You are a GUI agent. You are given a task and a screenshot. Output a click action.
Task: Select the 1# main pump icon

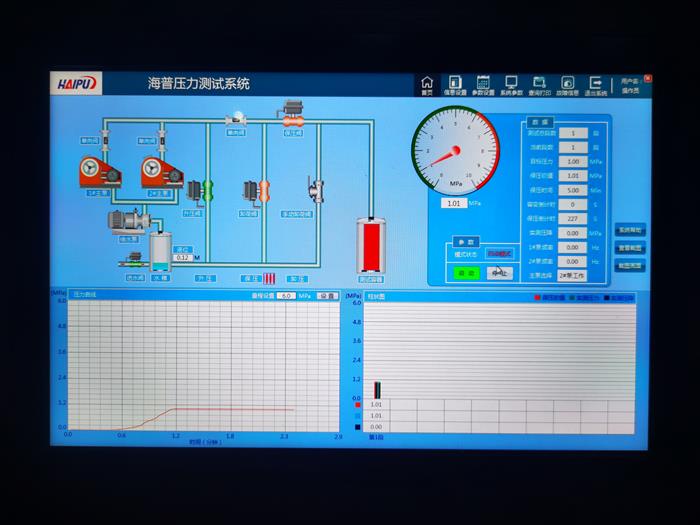click(100, 173)
